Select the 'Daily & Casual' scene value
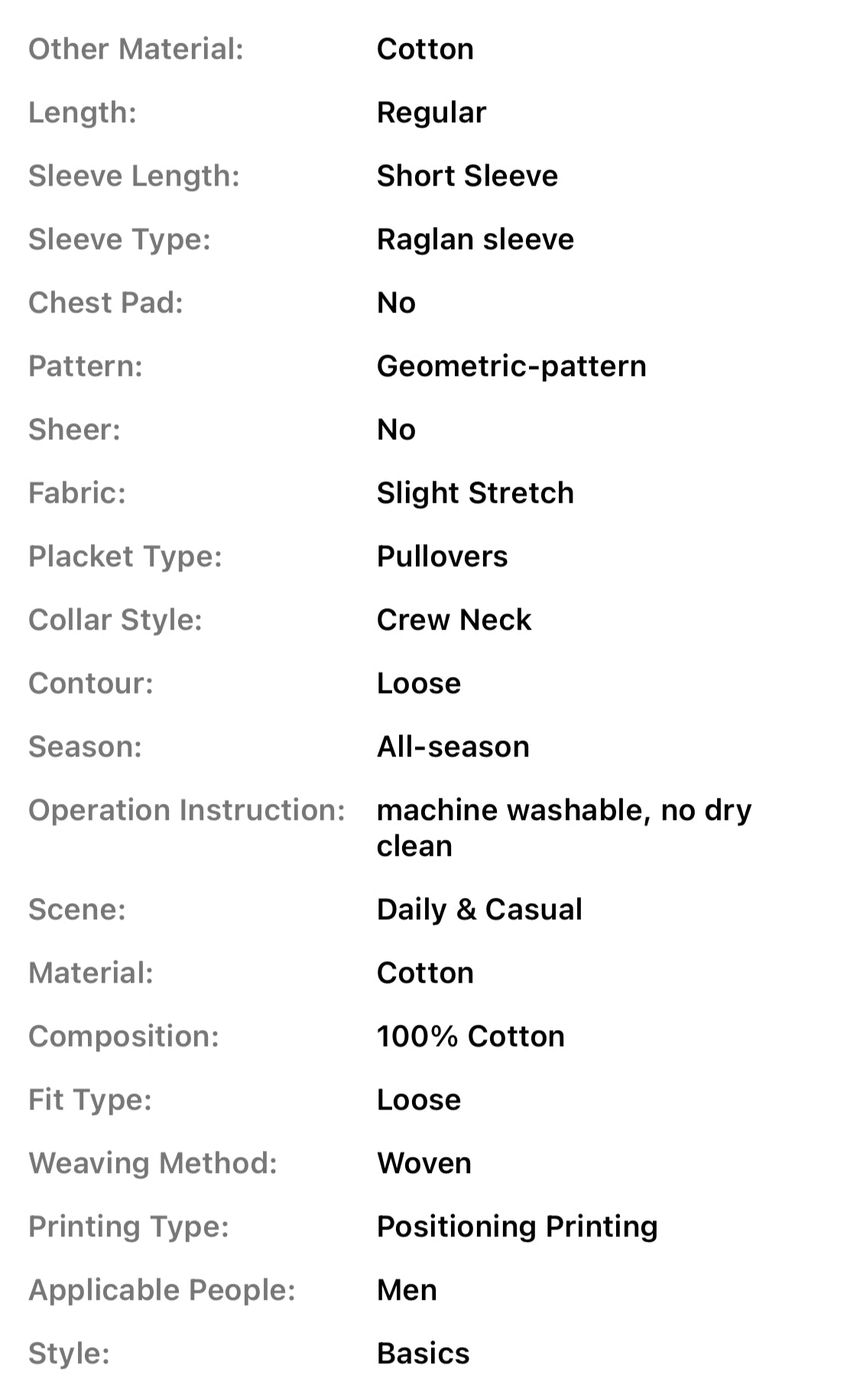This screenshot has height=1400, width=860. click(x=479, y=910)
